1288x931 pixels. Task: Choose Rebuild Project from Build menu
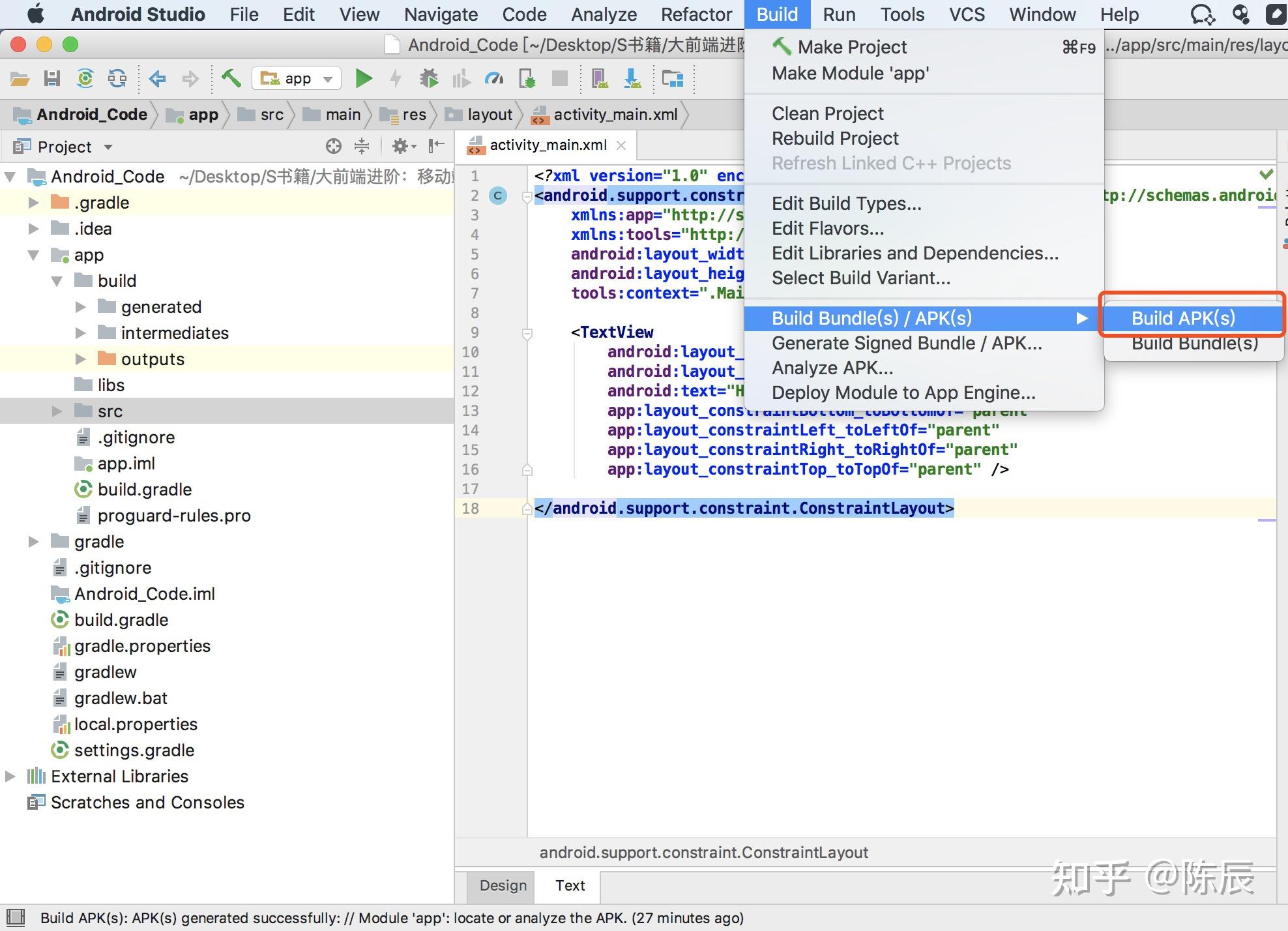click(835, 138)
